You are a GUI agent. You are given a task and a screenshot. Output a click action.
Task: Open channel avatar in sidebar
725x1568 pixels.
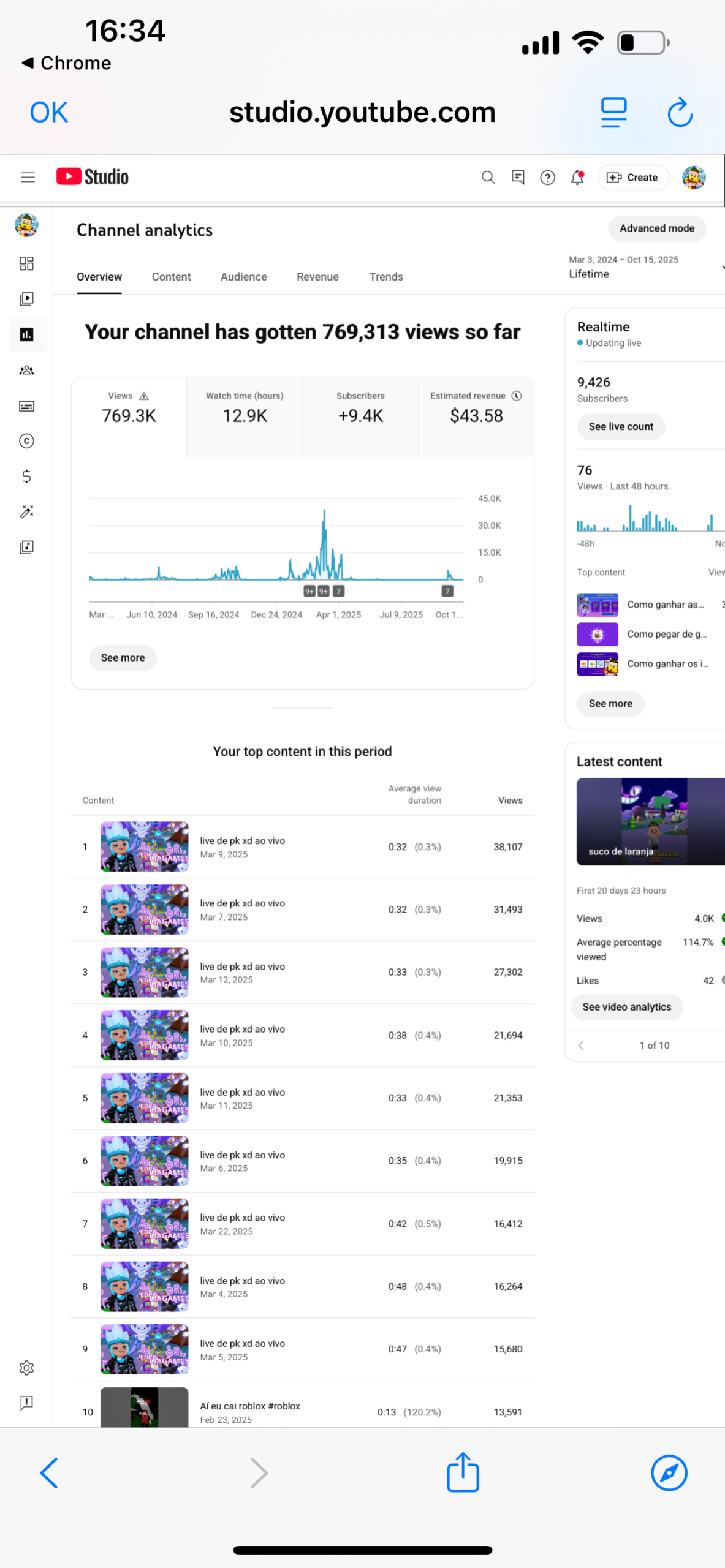pos(26,225)
